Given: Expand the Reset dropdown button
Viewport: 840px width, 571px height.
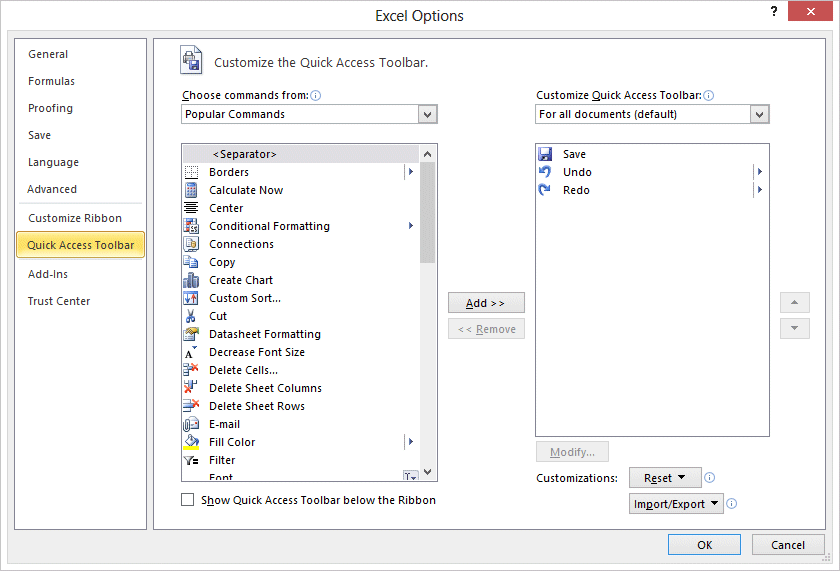Looking at the screenshot, I should tap(665, 478).
